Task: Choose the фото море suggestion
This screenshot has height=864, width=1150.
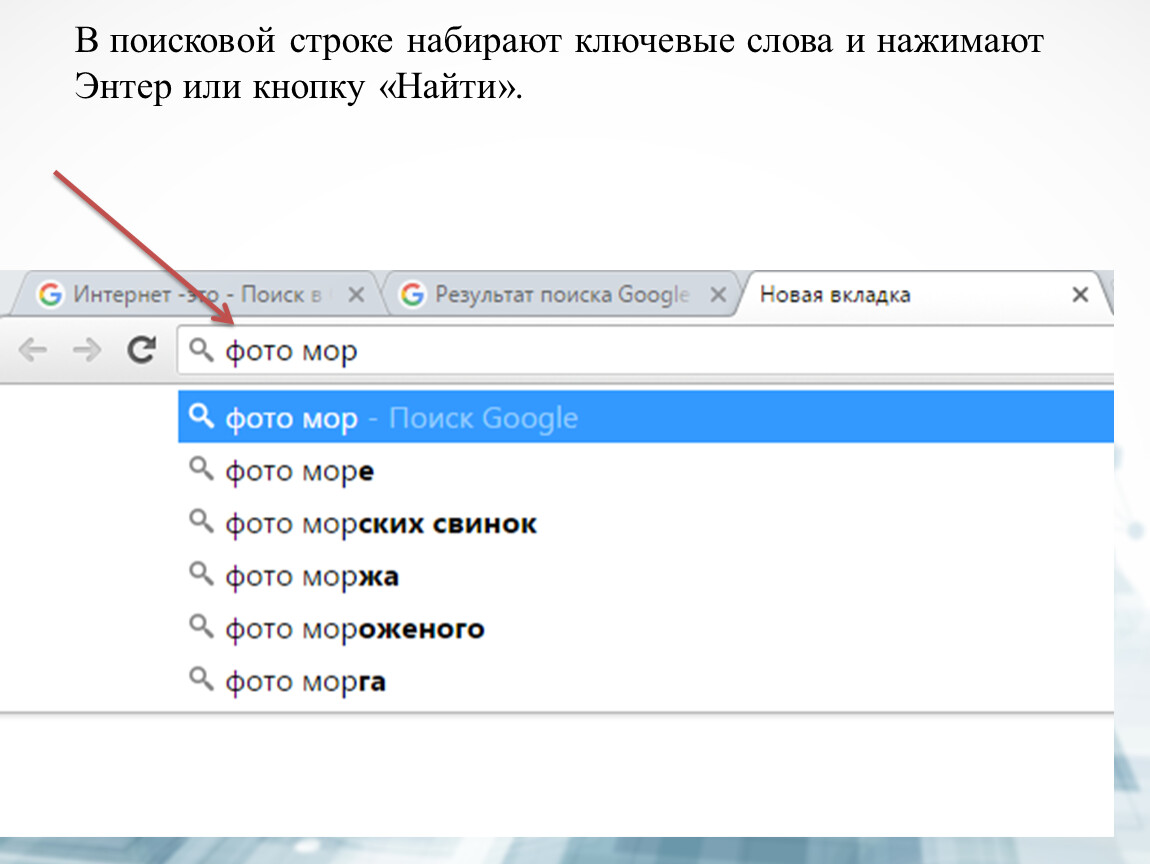Action: click(x=645, y=470)
